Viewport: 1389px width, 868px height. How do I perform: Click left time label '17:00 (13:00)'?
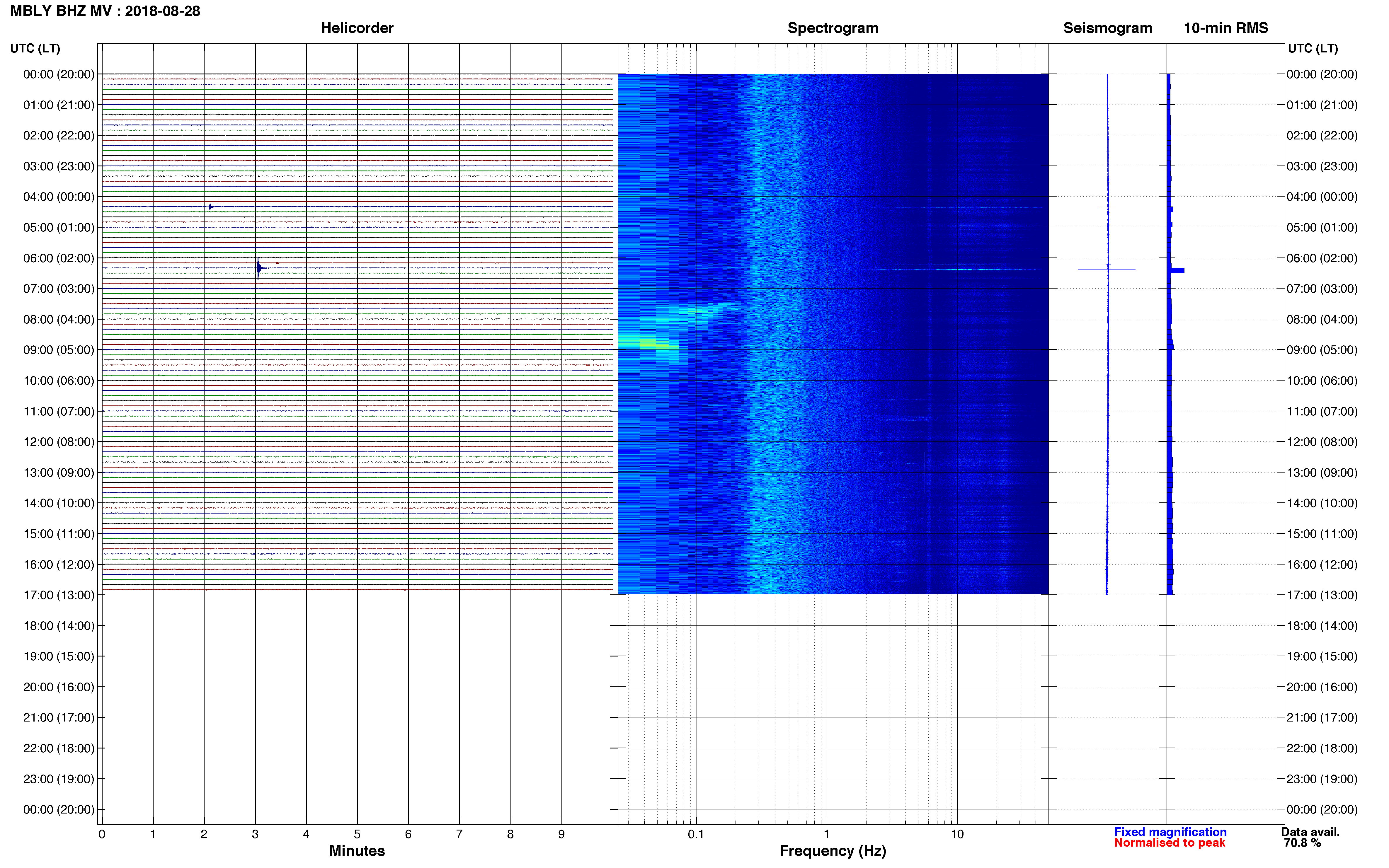59,595
